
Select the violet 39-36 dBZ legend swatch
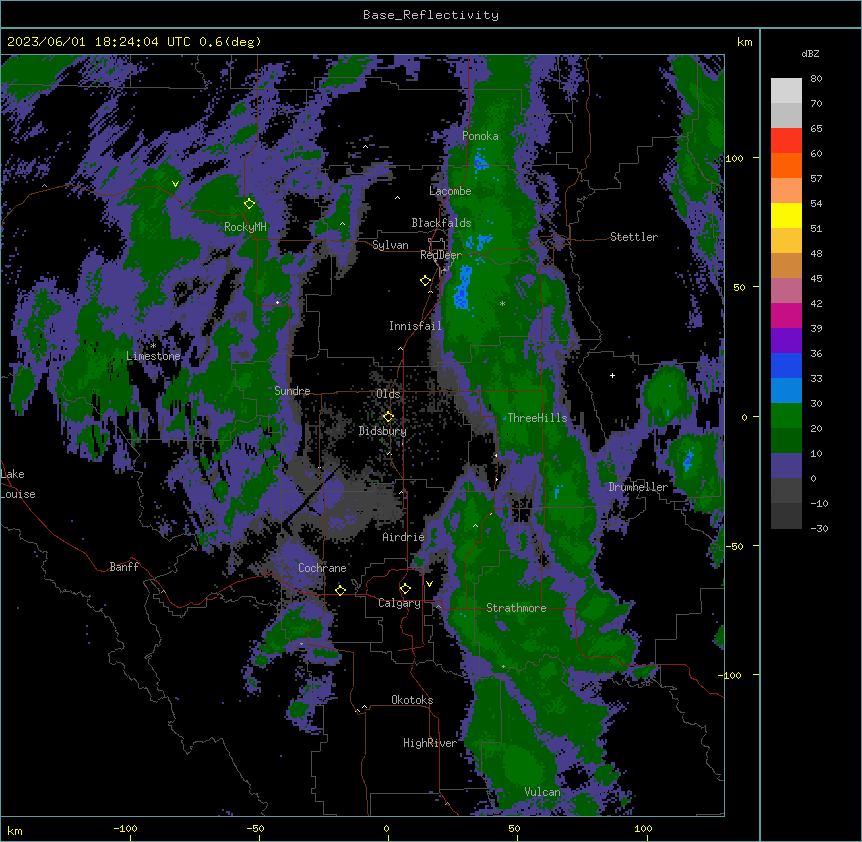[x=786, y=341]
